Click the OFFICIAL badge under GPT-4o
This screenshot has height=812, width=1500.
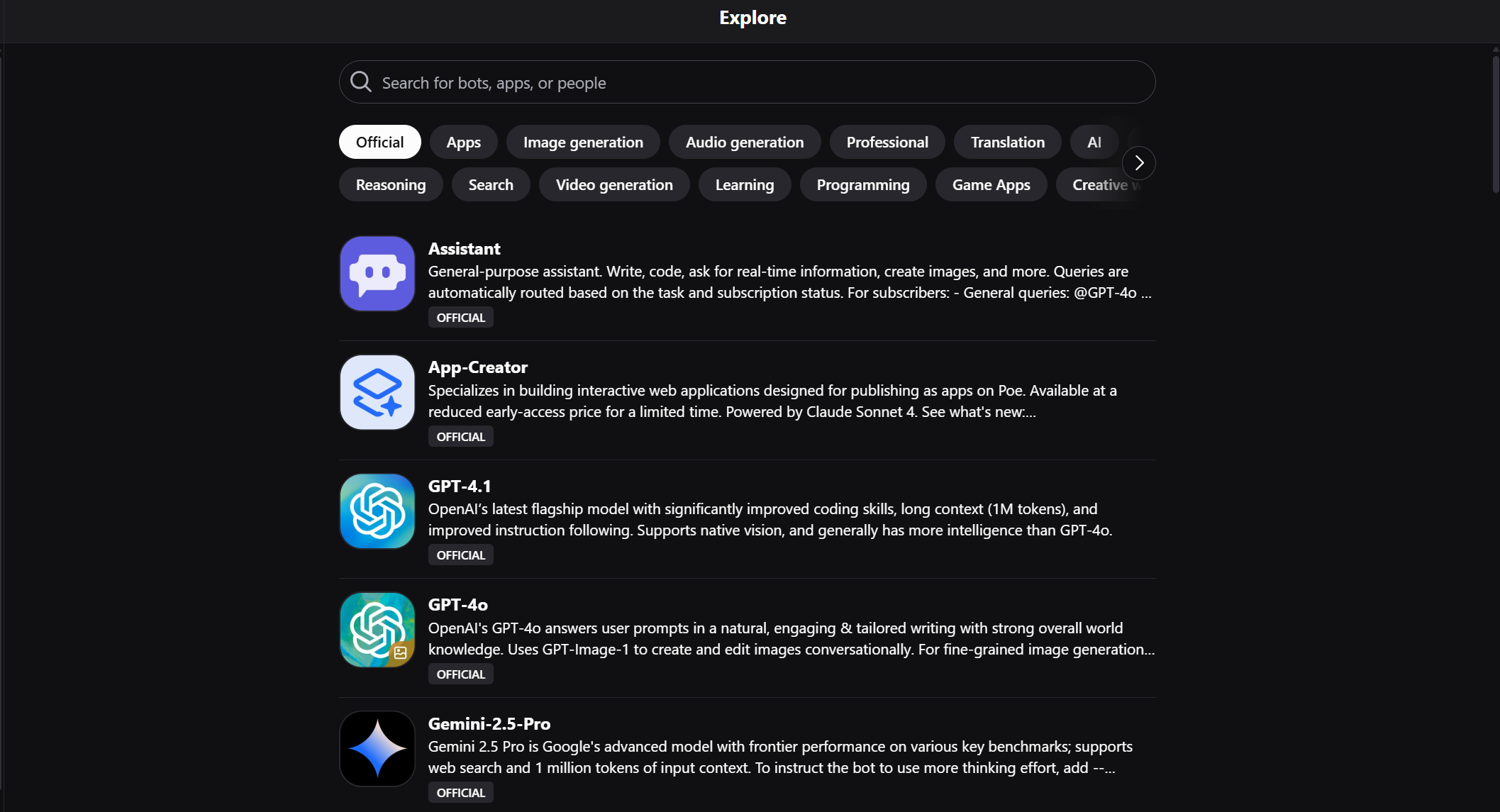461,674
